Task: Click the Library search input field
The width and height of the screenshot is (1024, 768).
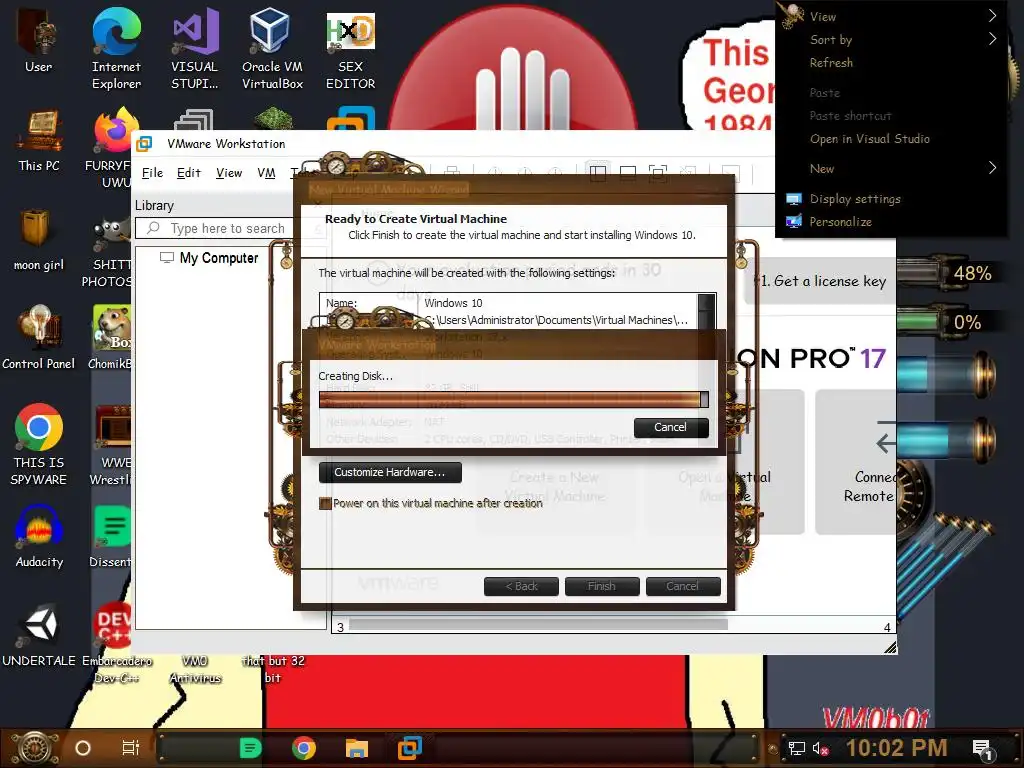Action: tap(227, 228)
